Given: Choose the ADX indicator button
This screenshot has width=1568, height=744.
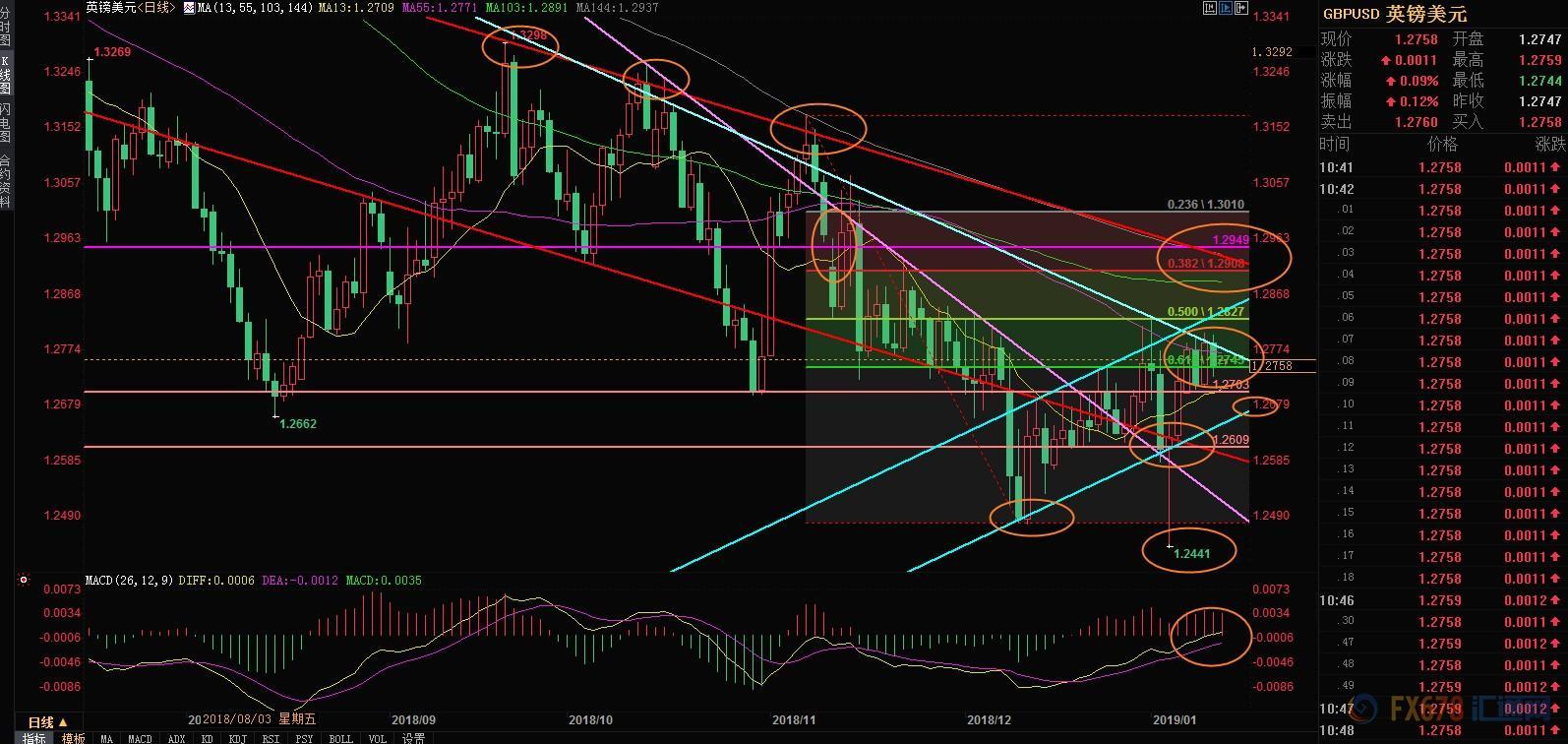Looking at the screenshot, I should click(177, 738).
